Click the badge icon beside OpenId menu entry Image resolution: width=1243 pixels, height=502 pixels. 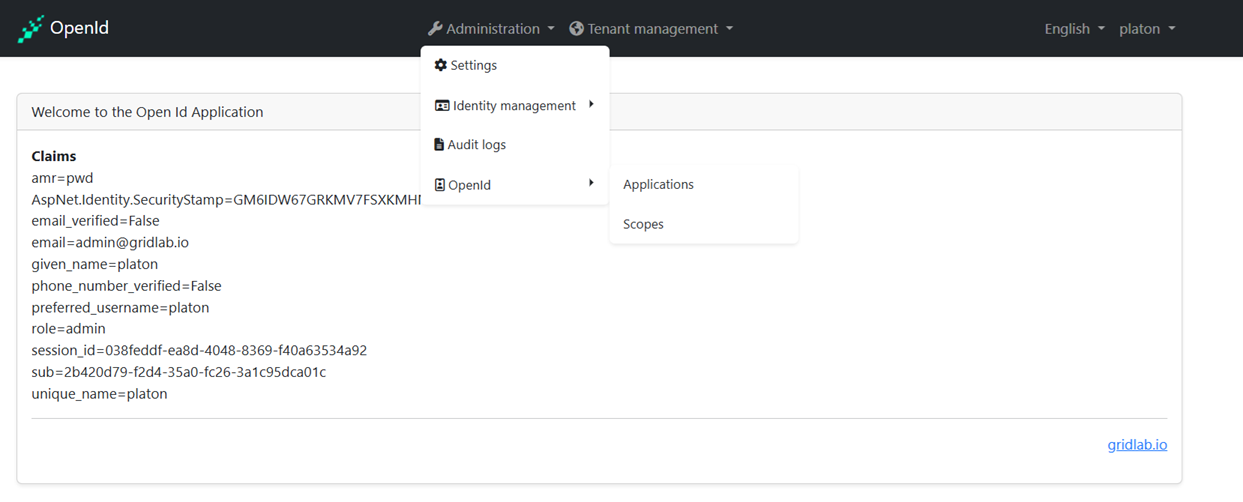coord(439,185)
